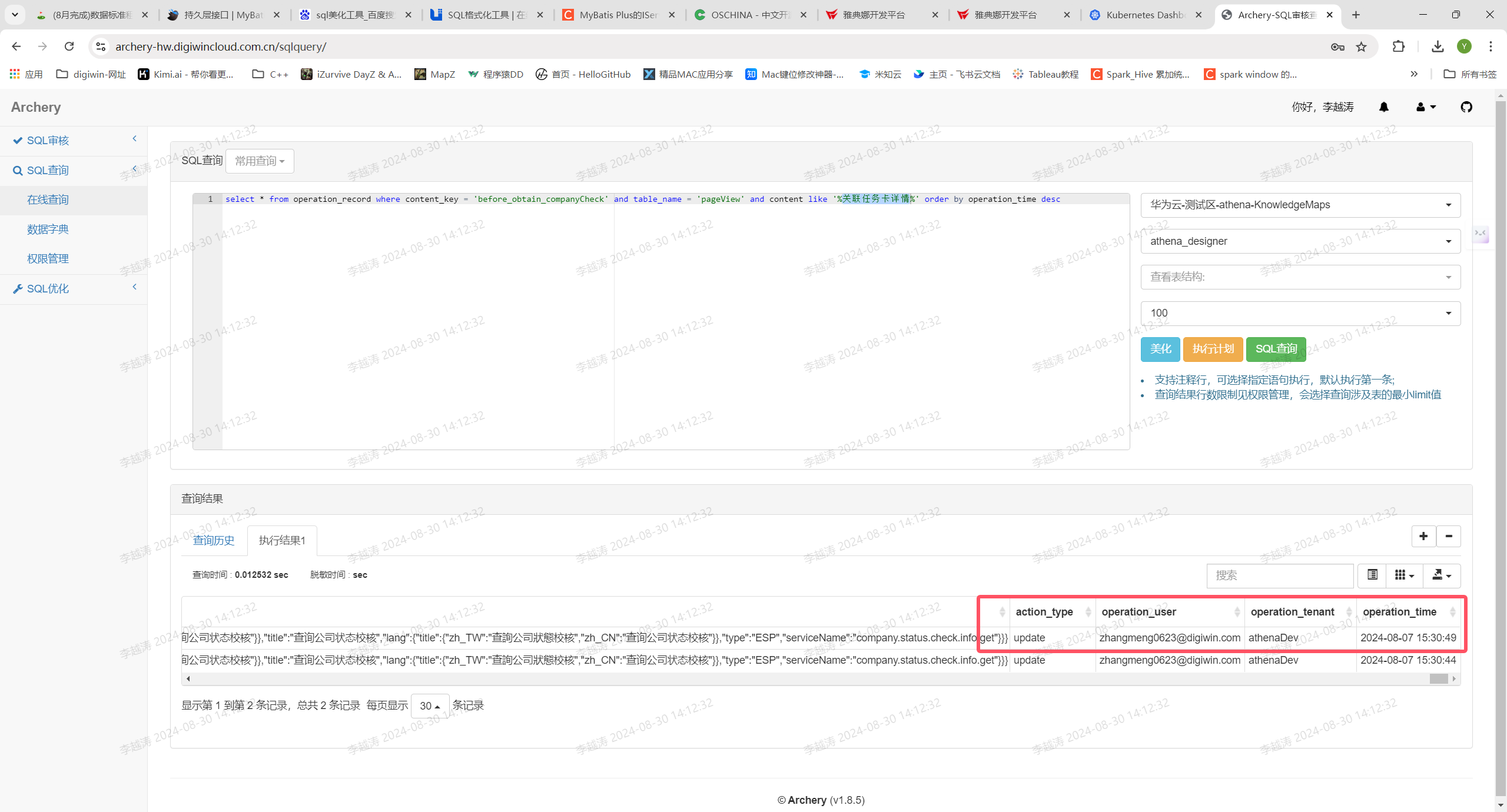
Task: Close the OSCHINA tab
Action: (804, 15)
